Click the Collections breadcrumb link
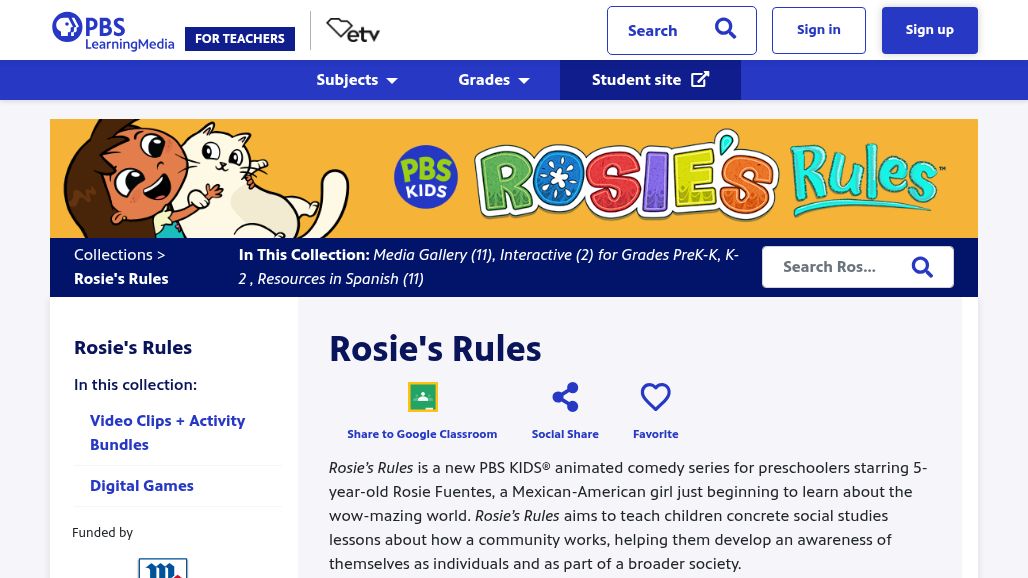This screenshot has width=1028, height=578. [113, 255]
